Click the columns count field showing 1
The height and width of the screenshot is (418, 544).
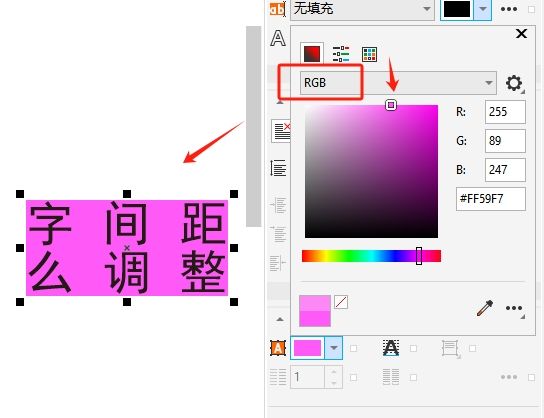pyautogui.click(x=308, y=377)
